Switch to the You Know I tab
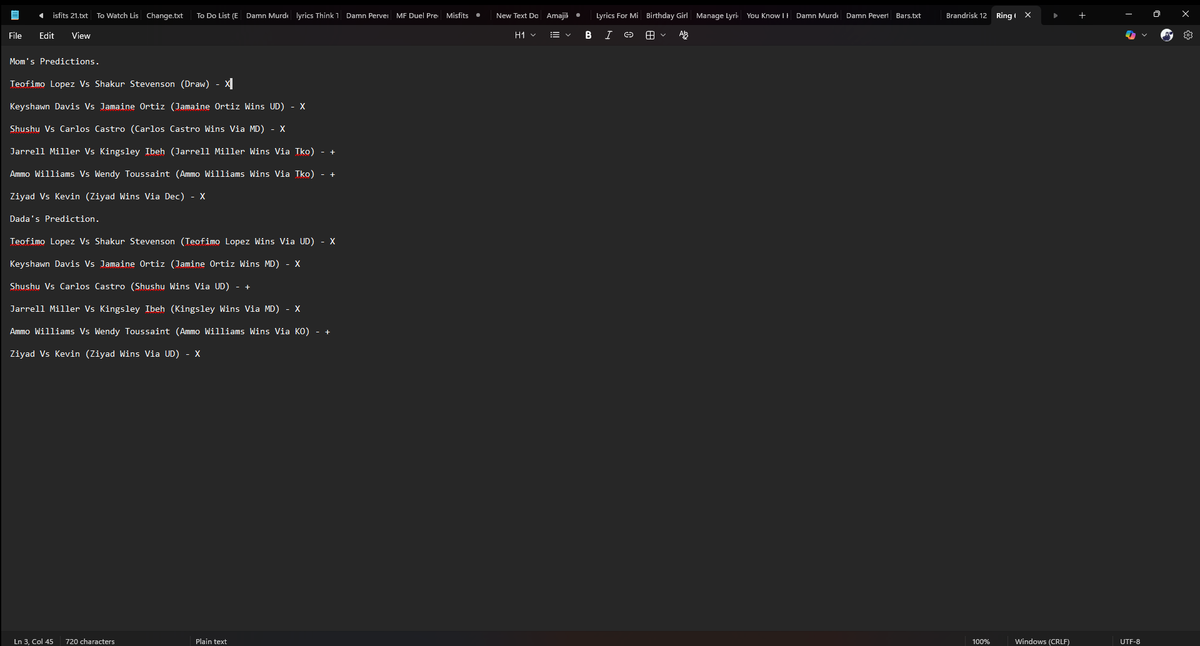Screen dimensions: 1200x646 768,15
